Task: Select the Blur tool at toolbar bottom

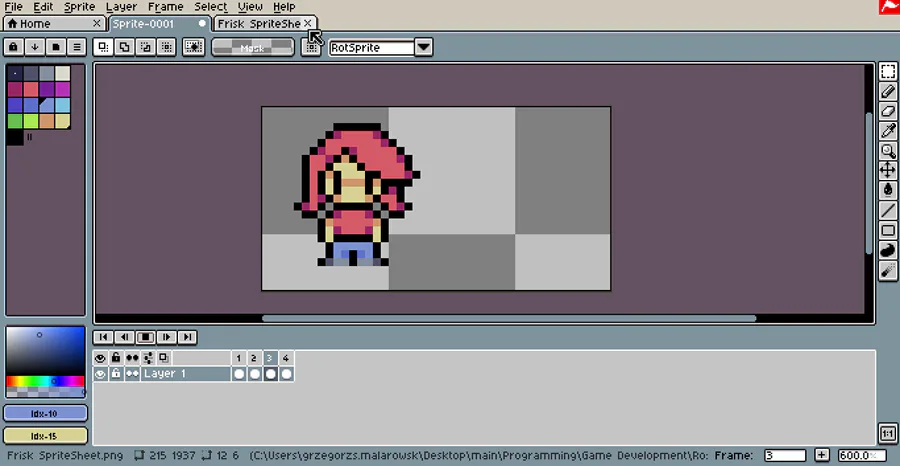Action: point(888,270)
